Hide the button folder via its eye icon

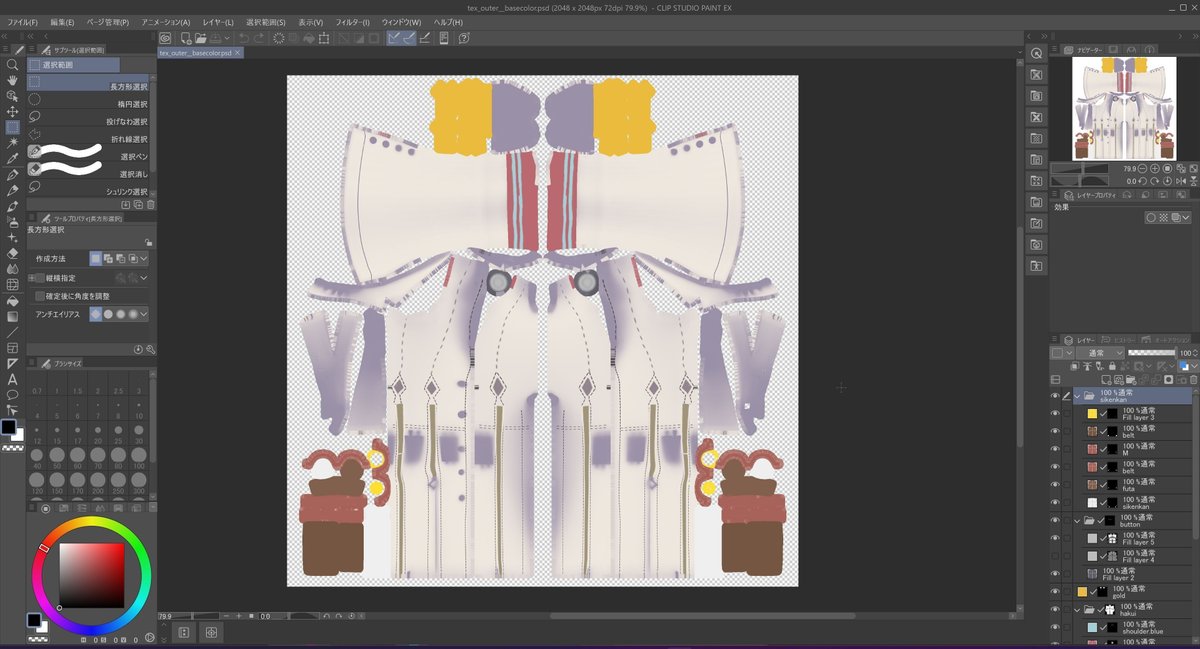1054,520
